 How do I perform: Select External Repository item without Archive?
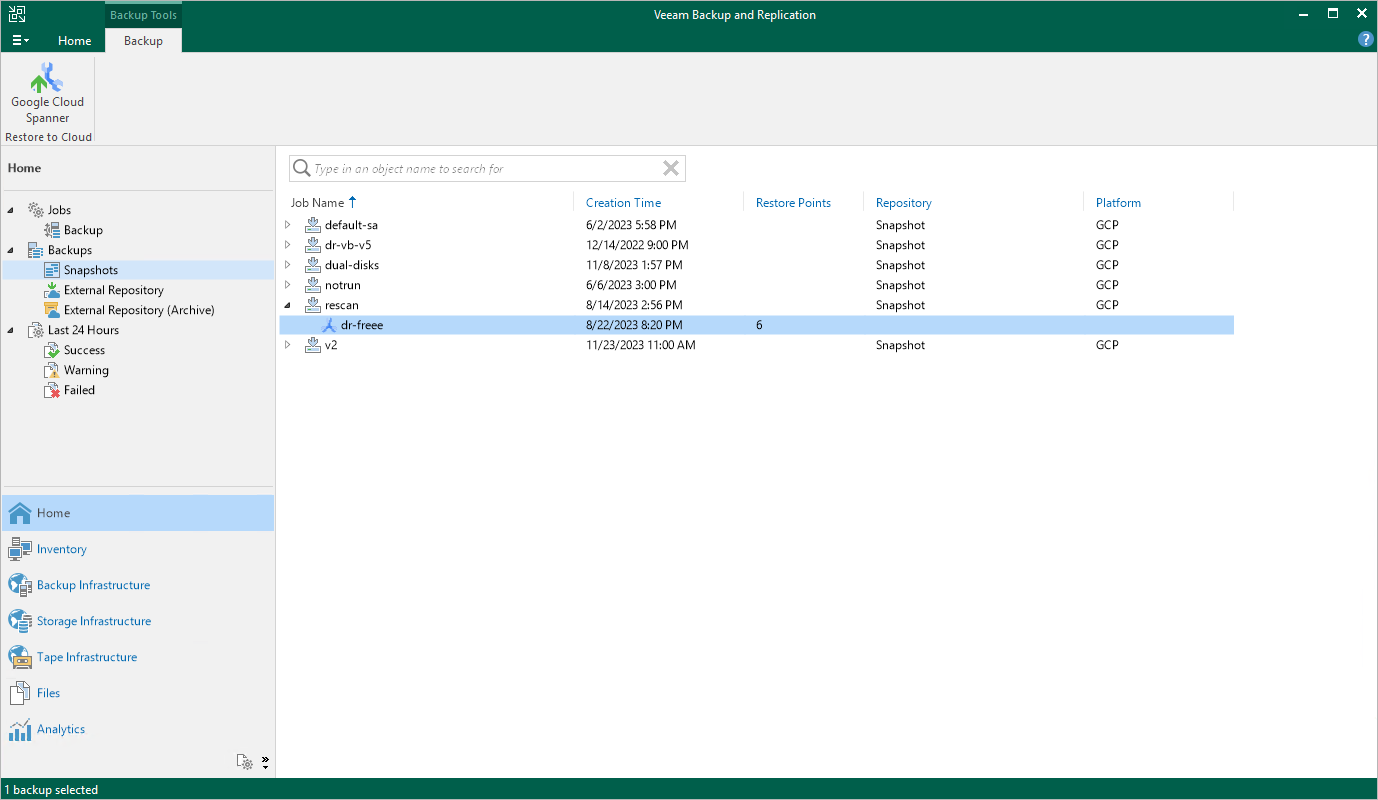tap(114, 290)
